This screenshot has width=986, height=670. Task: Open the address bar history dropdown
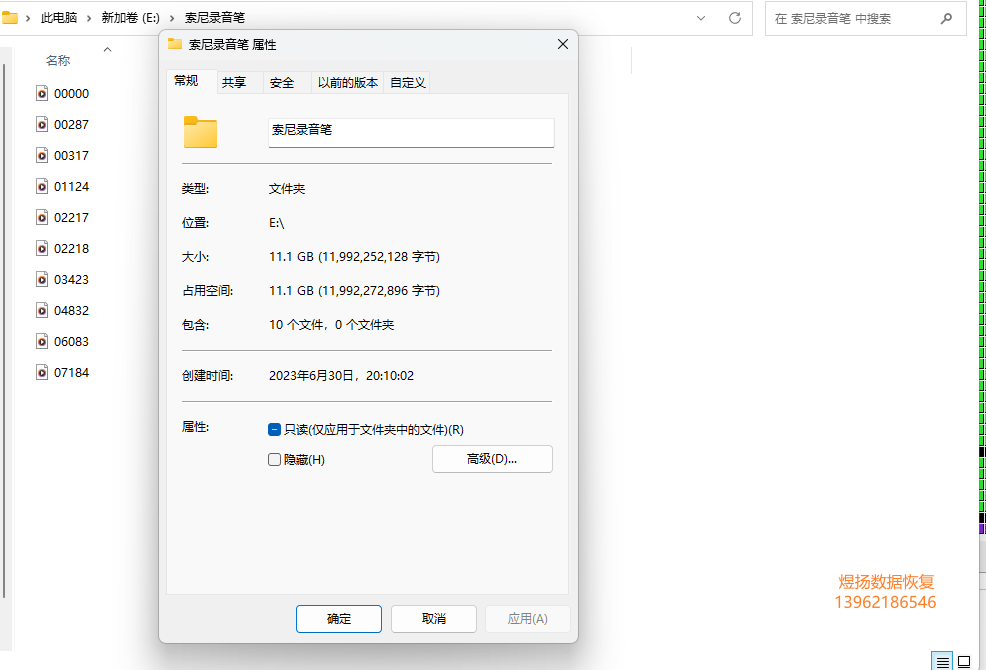[701, 18]
